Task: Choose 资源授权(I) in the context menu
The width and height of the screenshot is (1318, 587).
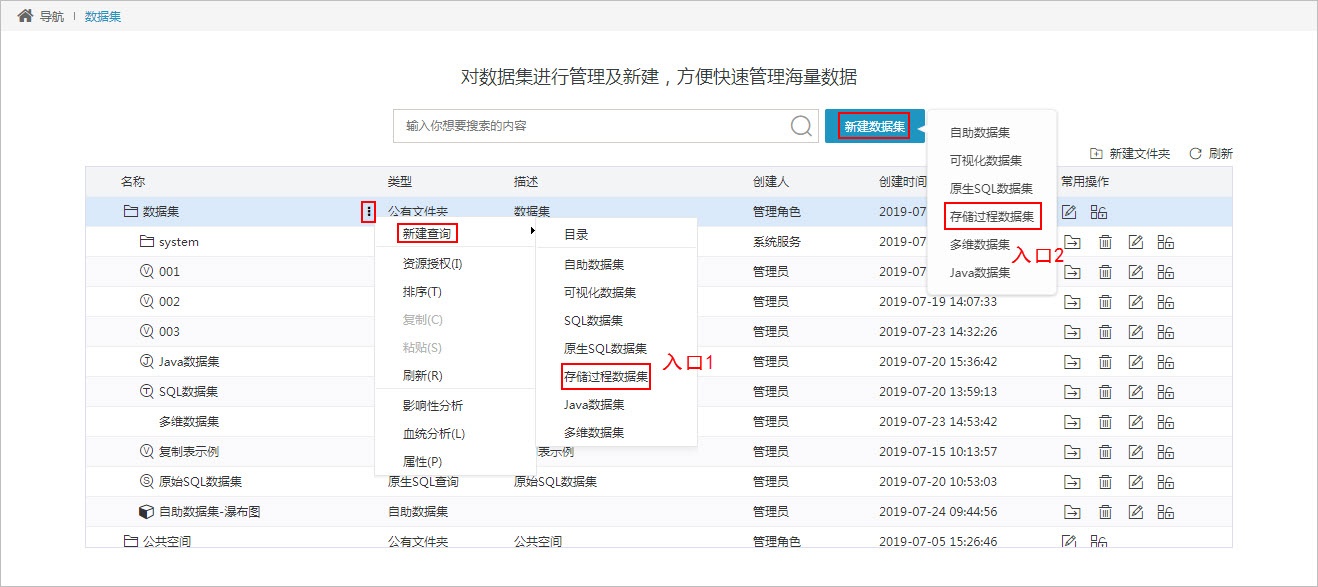Action: pos(432,264)
